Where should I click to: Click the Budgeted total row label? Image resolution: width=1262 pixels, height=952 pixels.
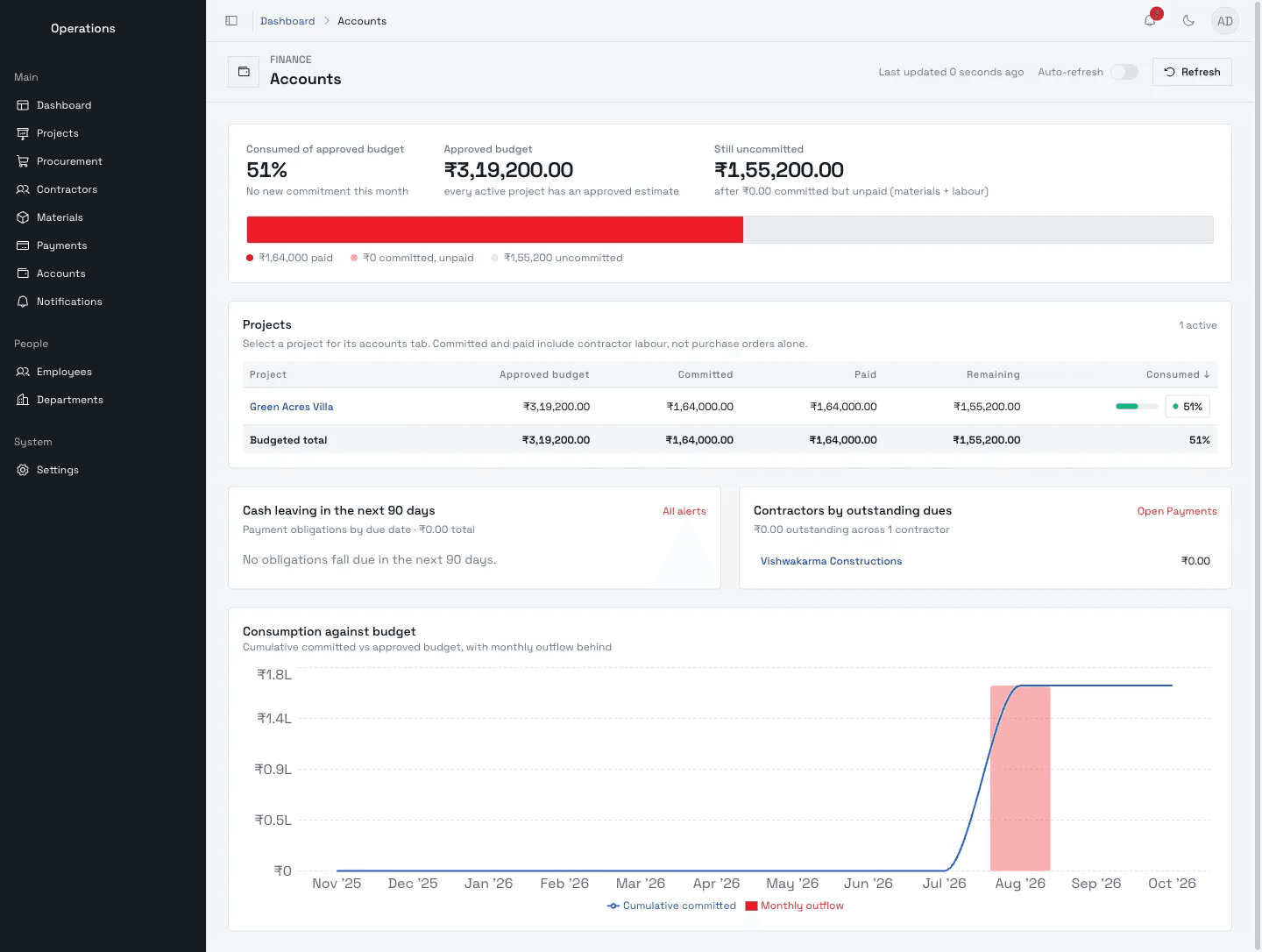pyautogui.click(x=288, y=440)
